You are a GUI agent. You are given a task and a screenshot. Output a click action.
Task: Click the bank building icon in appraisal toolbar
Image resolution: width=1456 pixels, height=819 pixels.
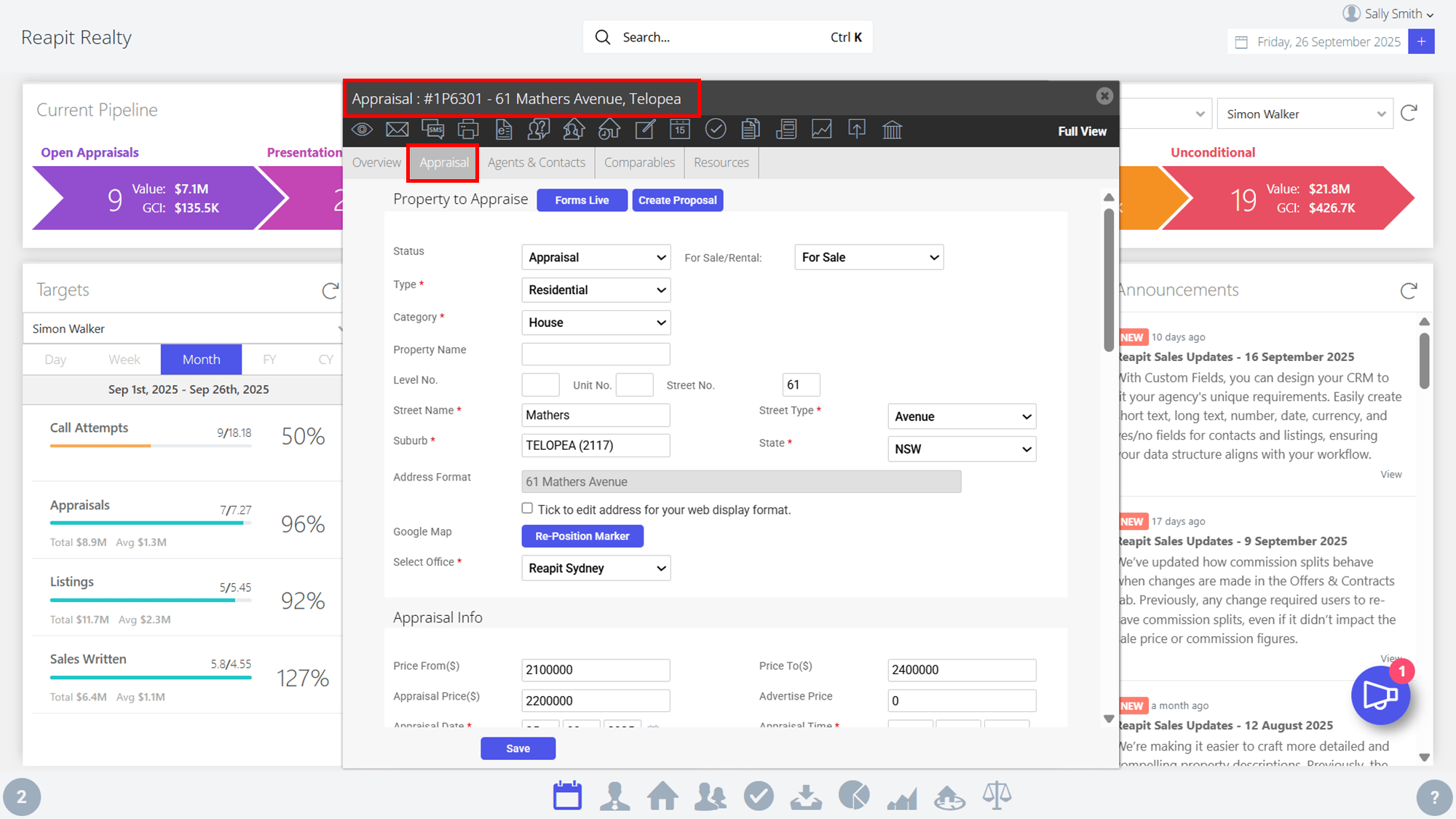tap(893, 130)
